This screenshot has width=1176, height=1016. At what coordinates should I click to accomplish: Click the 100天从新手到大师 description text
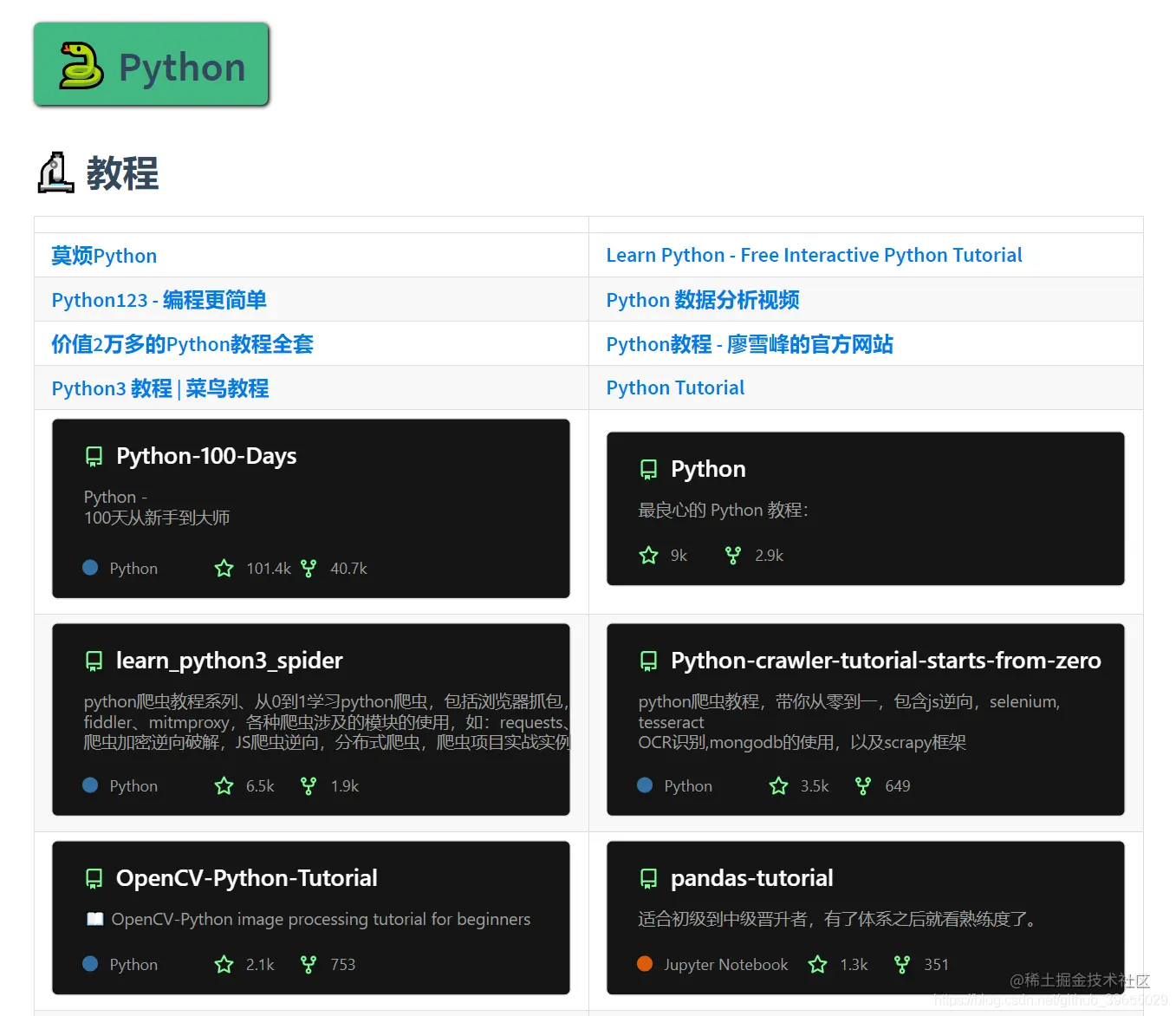157,518
